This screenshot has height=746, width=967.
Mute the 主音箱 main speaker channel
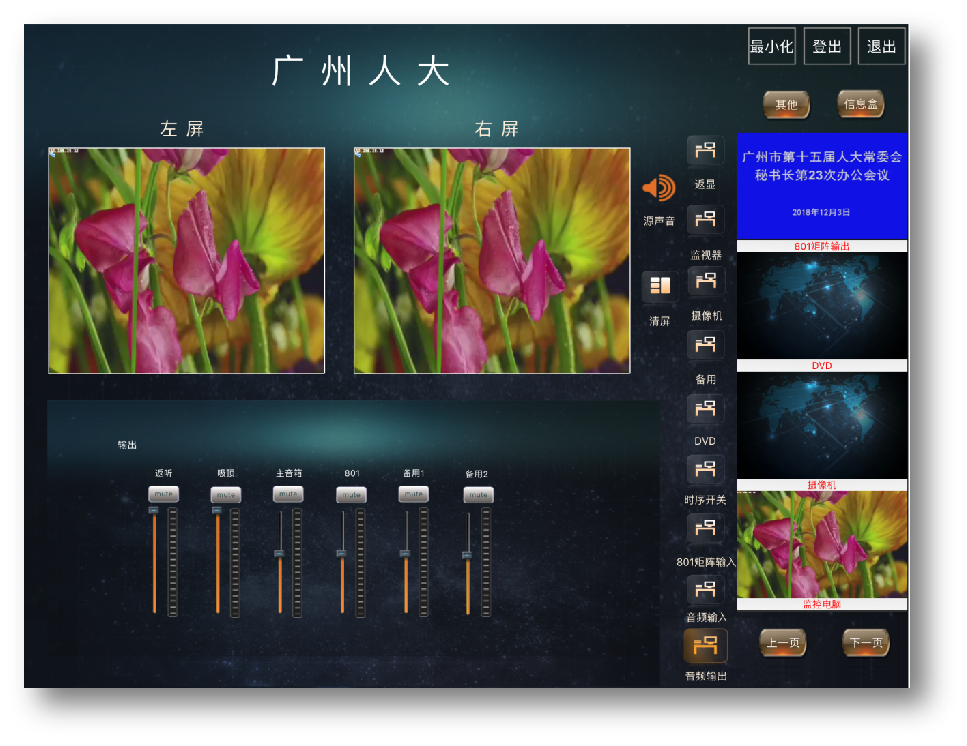pyautogui.click(x=288, y=494)
